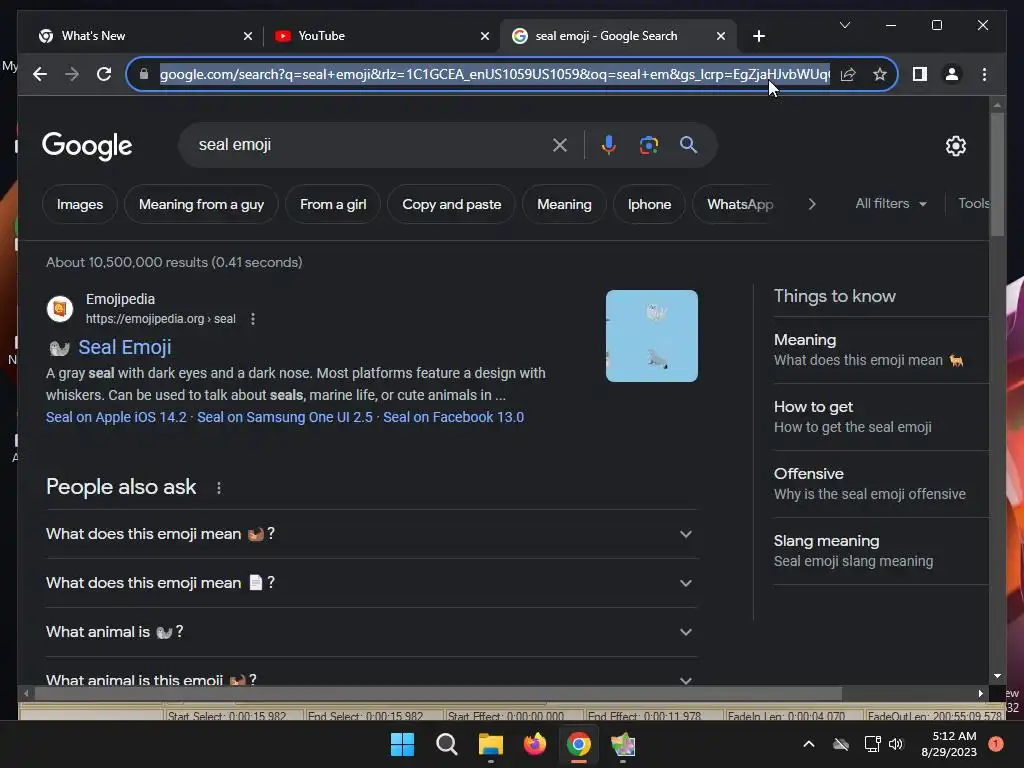This screenshot has height=768, width=1024.
Task: Expand the 'What animal is' seal question
Action: 372,632
